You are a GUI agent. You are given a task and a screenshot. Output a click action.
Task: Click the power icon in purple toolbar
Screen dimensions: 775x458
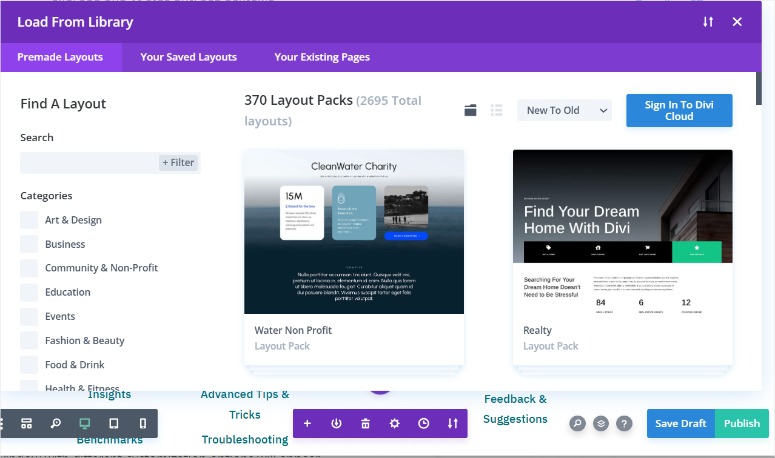point(336,423)
